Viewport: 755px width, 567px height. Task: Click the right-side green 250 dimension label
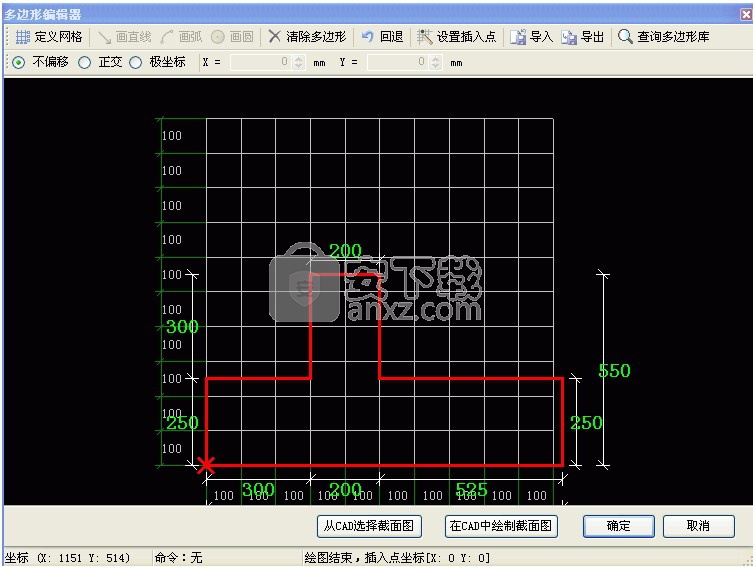pos(586,423)
